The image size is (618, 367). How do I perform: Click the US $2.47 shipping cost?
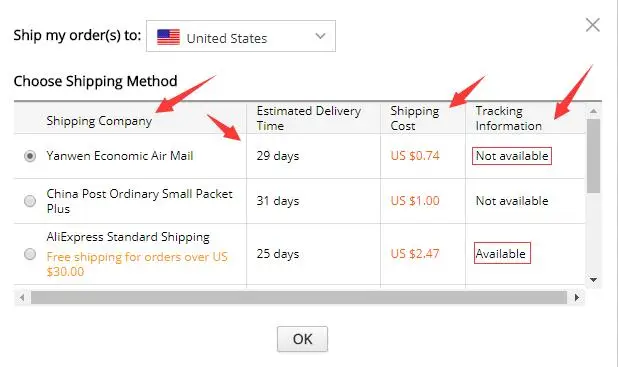[x=415, y=253]
